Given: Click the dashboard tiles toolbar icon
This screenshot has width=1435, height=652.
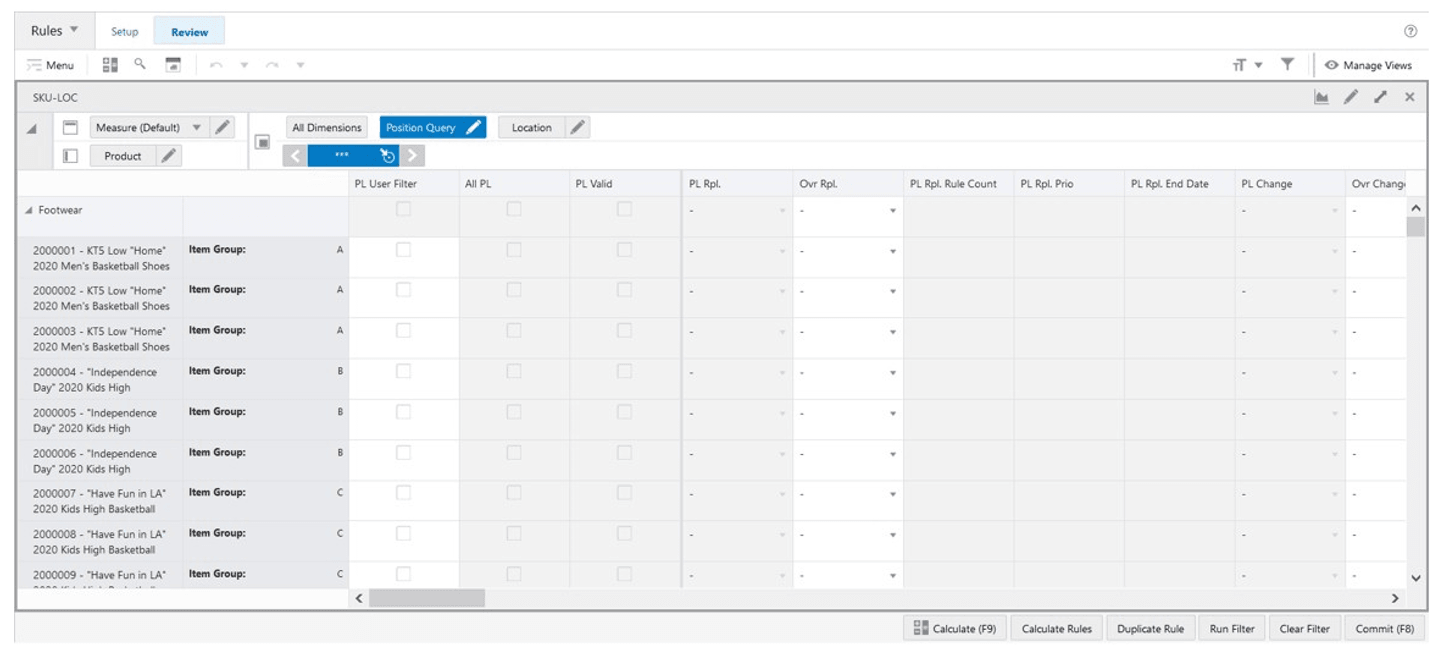Looking at the screenshot, I should point(110,64).
